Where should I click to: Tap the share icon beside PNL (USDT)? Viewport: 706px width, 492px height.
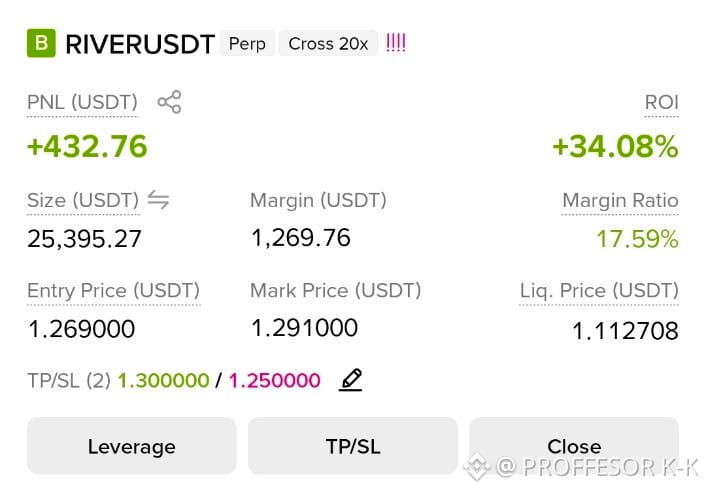[169, 102]
